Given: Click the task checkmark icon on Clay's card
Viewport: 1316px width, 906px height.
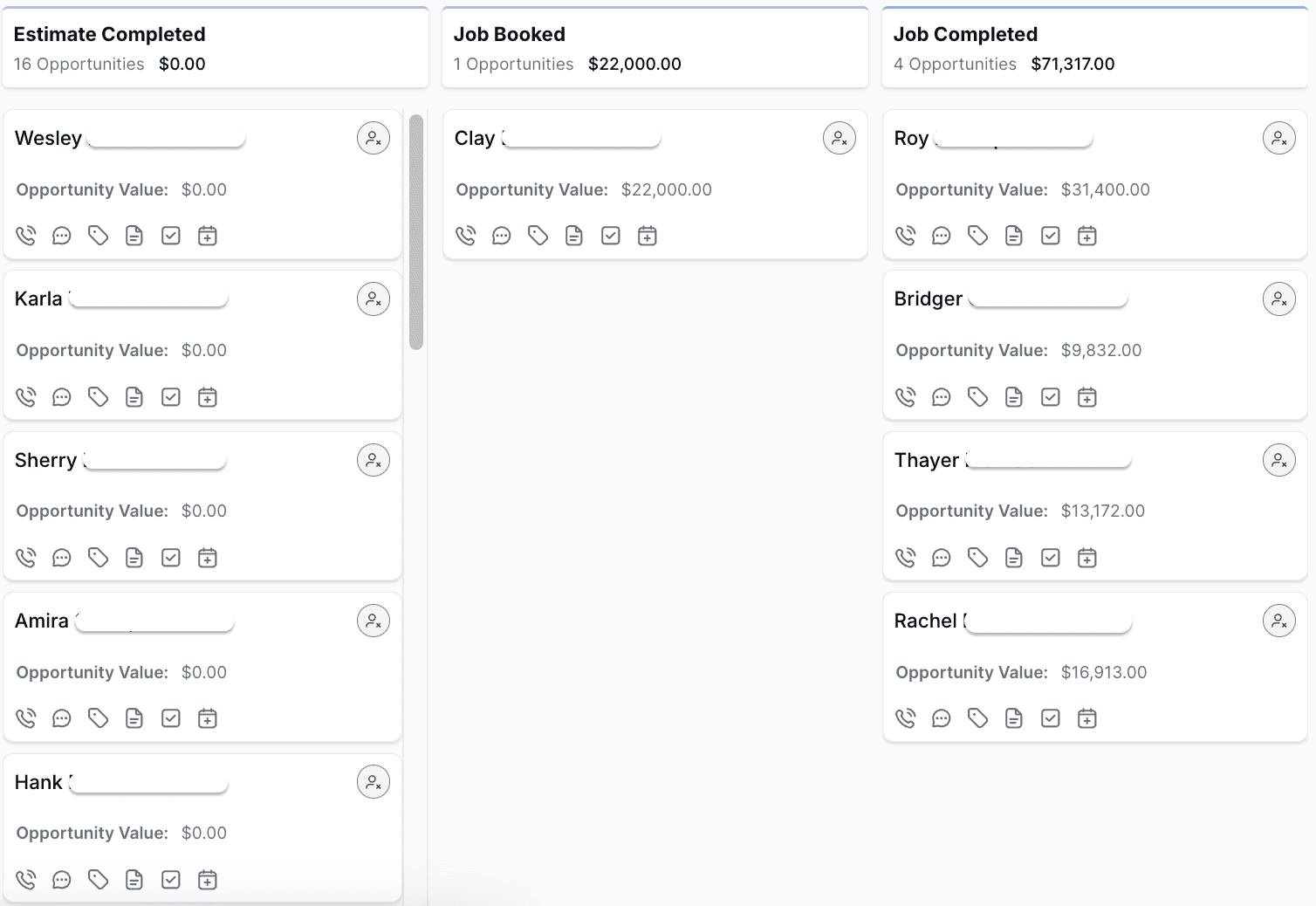Looking at the screenshot, I should [611, 236].
